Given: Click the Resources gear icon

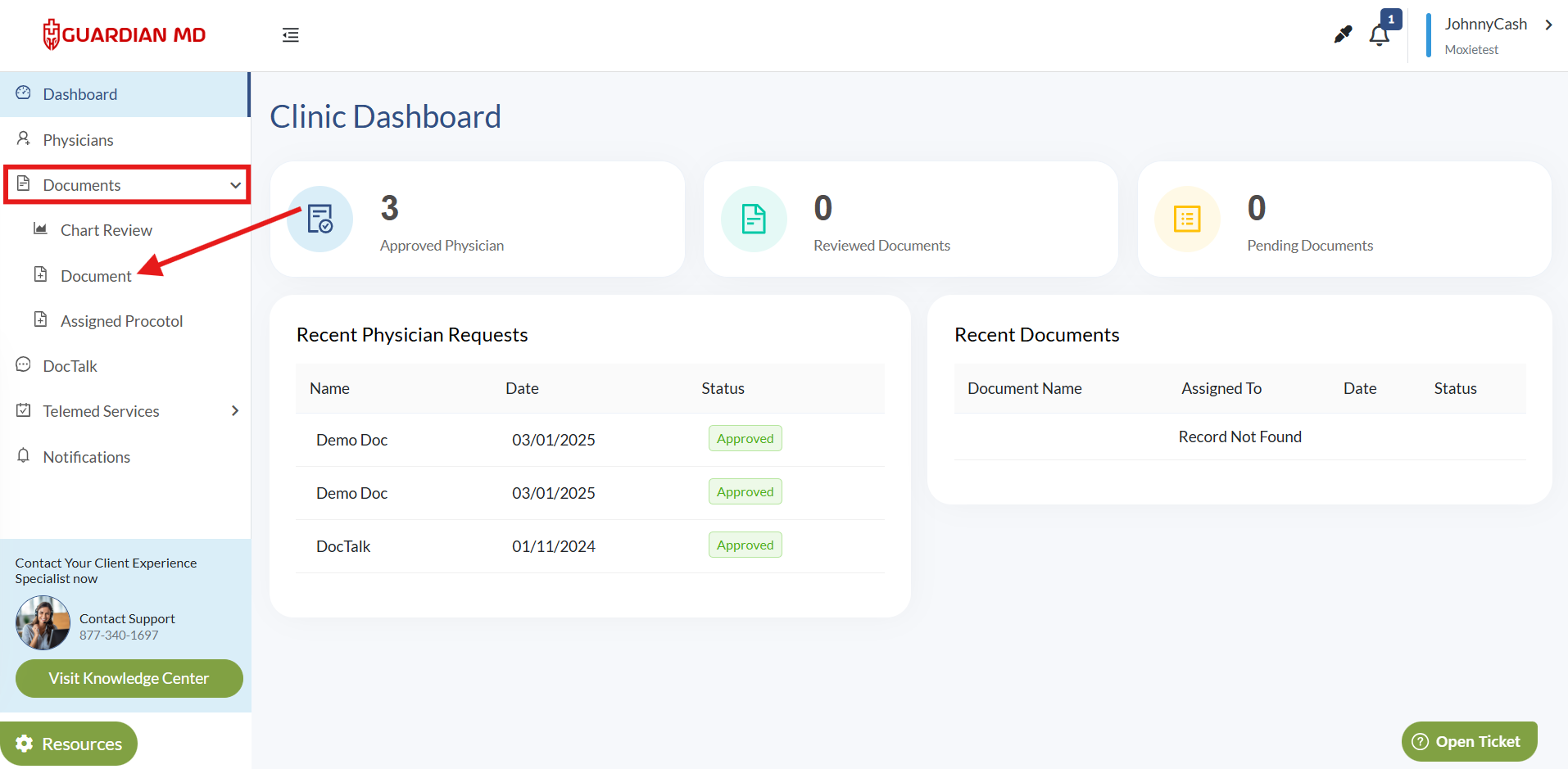Looking at the screenshot, I should 25,744.
